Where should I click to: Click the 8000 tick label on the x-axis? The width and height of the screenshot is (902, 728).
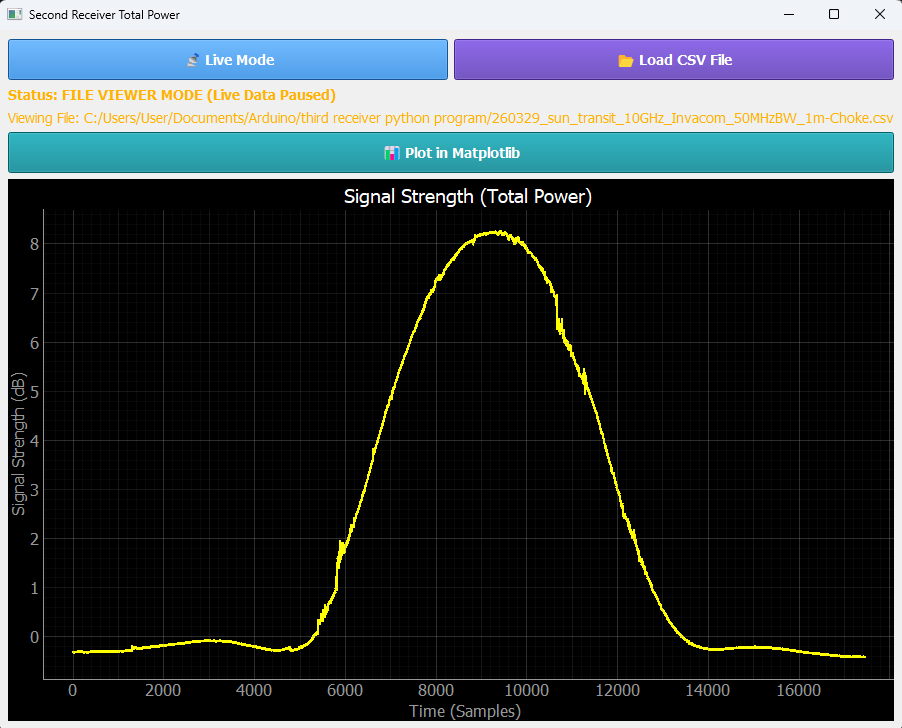[x=435, y=690]
